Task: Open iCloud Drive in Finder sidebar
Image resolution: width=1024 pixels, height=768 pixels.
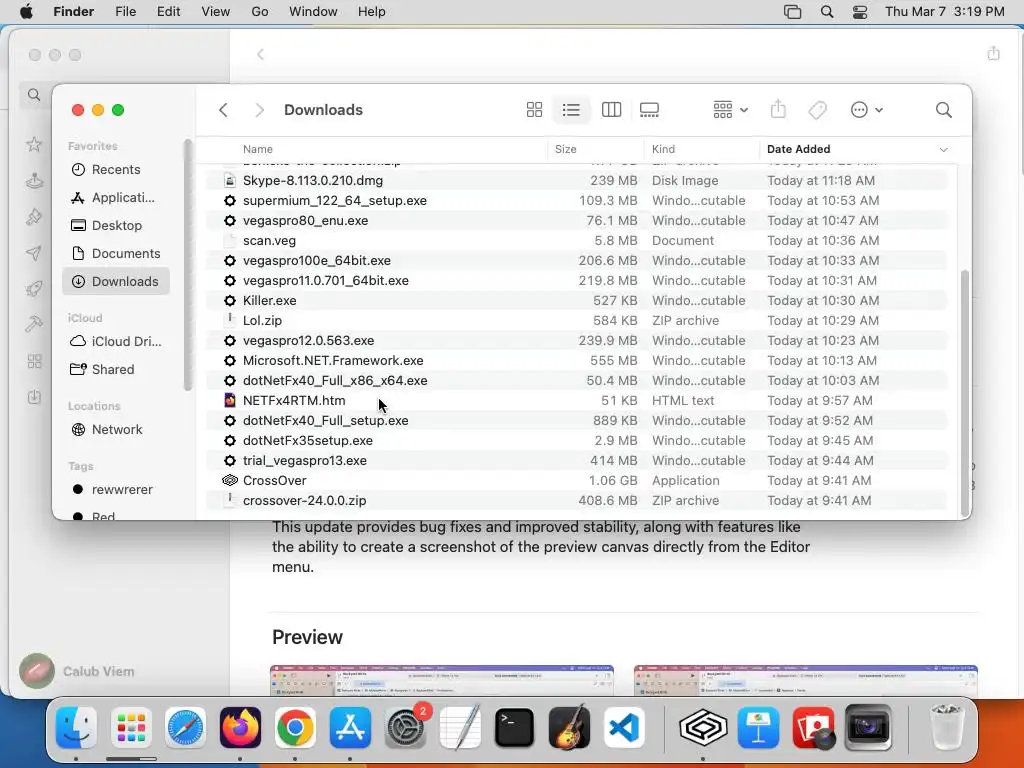Action: [116, 342]
